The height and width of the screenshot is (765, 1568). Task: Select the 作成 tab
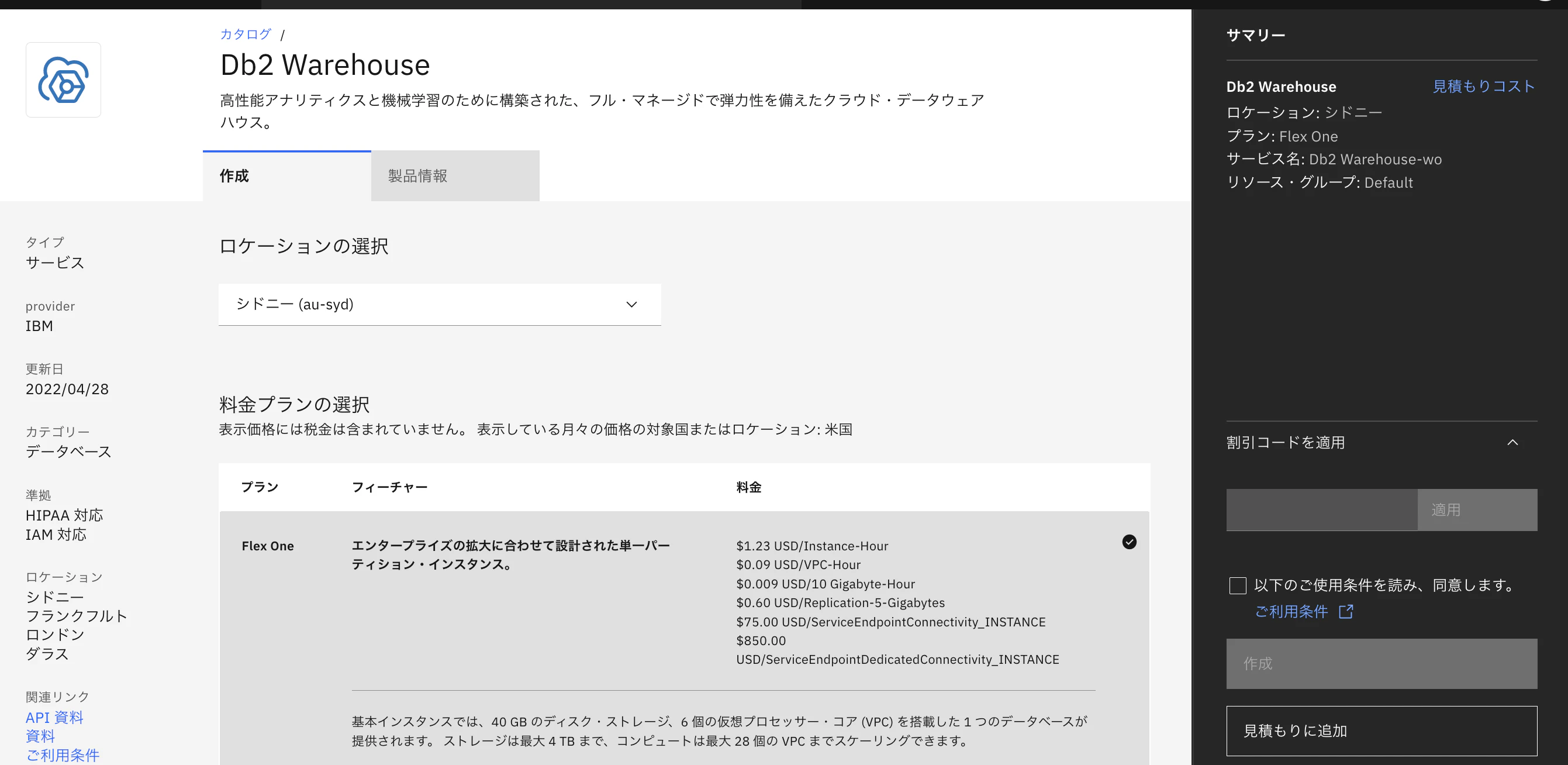[286, 176]
